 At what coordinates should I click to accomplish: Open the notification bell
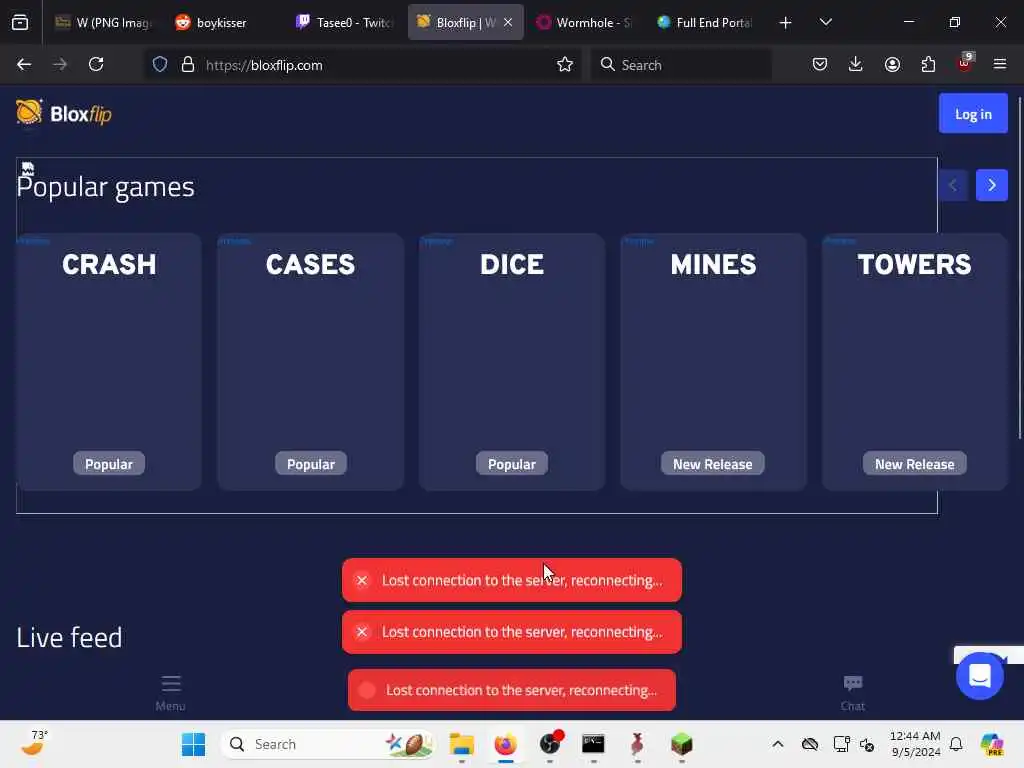[956, 744]
